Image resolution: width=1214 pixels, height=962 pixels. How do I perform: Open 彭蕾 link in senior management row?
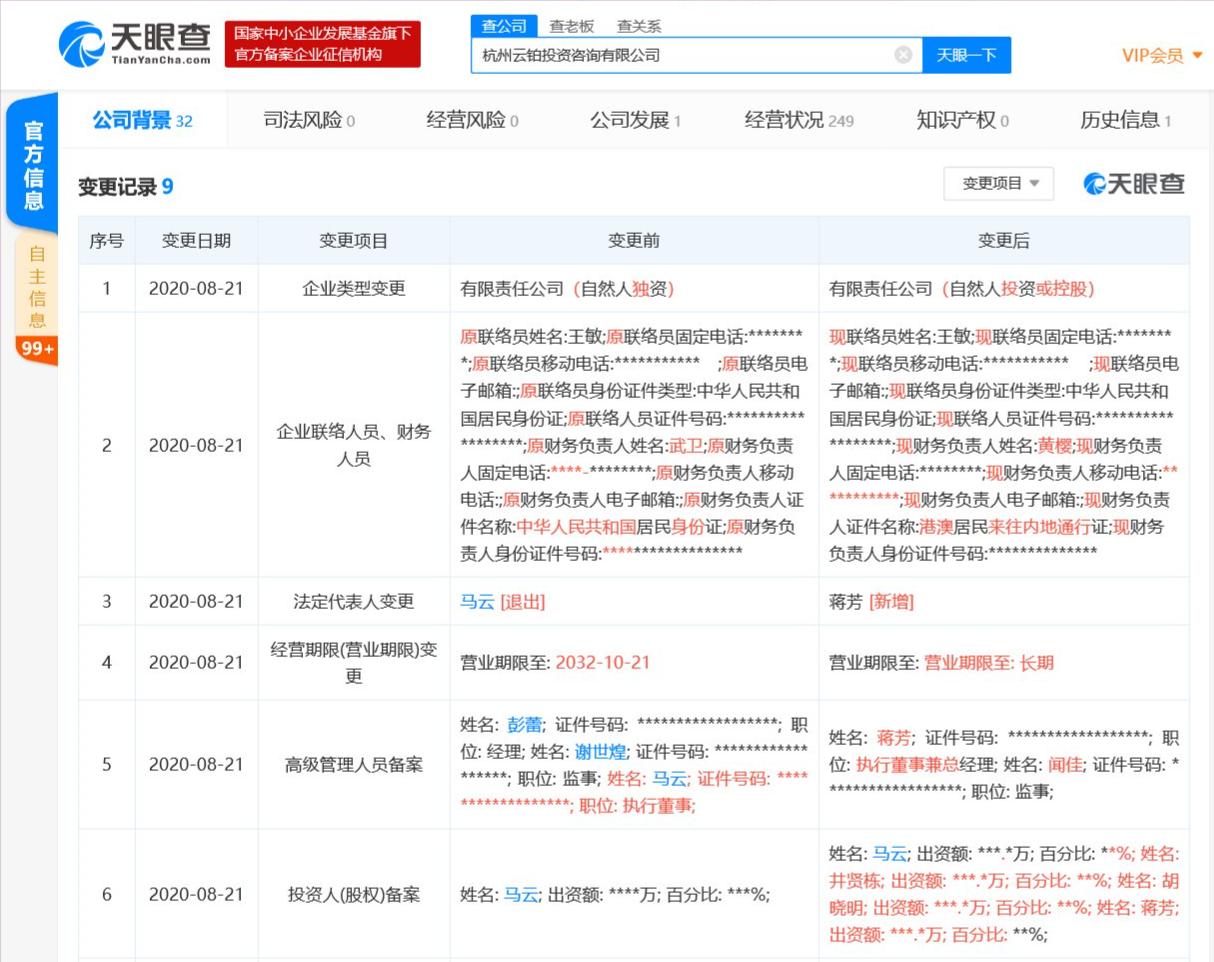click(x=525, y=725)
